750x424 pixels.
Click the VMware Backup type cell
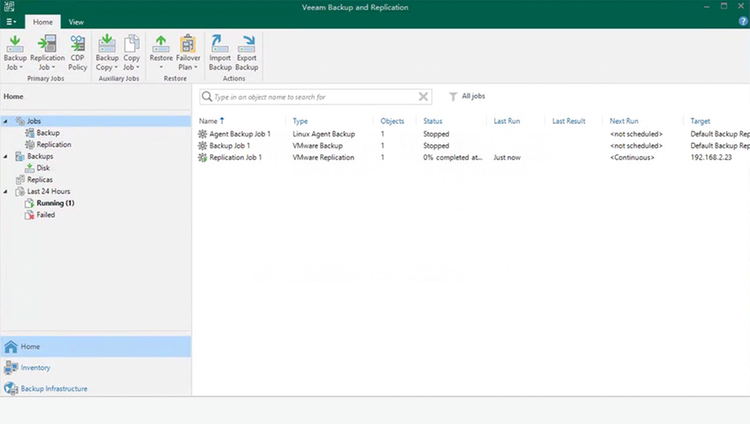(x=318, y=145)
